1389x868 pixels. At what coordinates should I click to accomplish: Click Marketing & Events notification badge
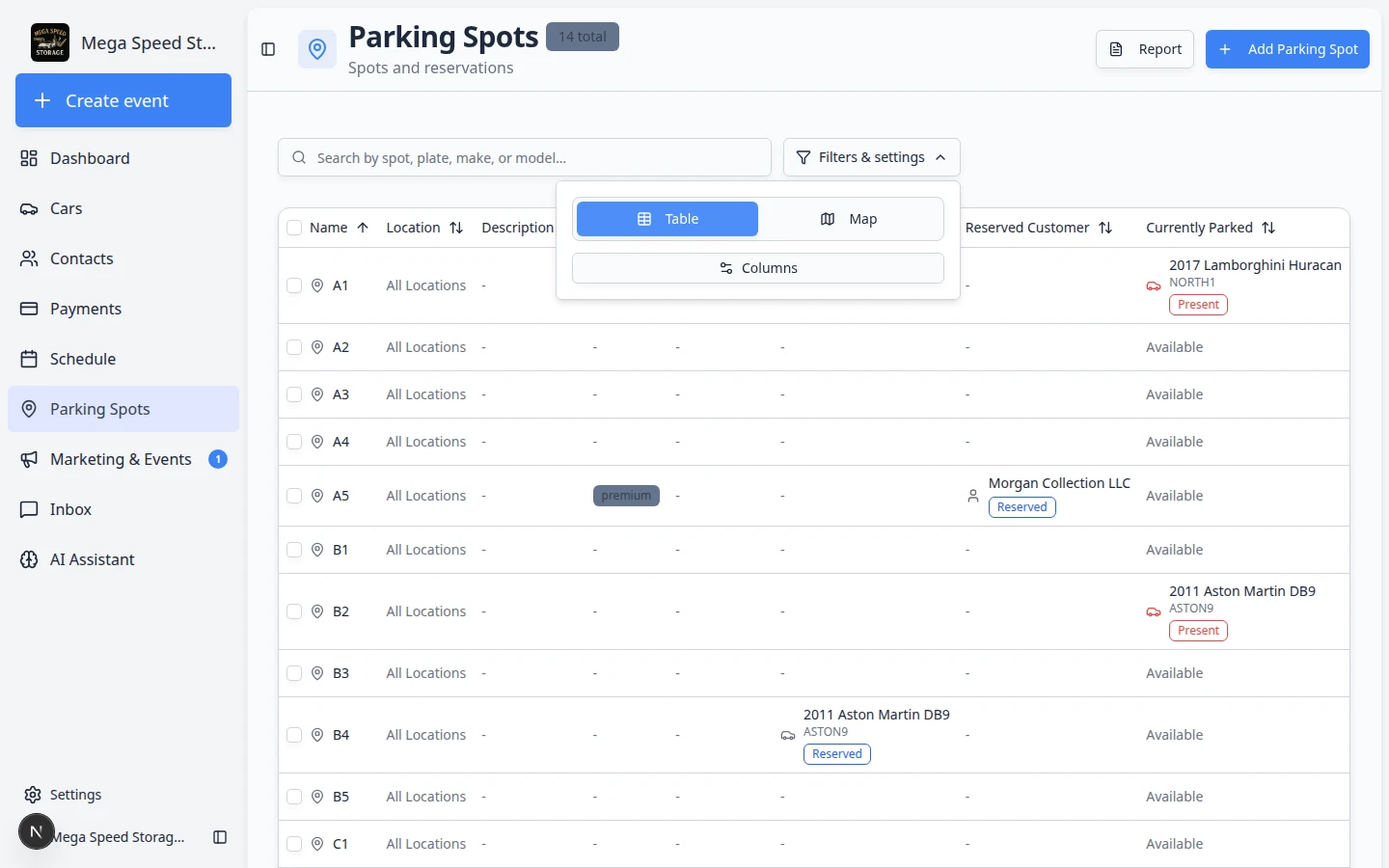218,459
